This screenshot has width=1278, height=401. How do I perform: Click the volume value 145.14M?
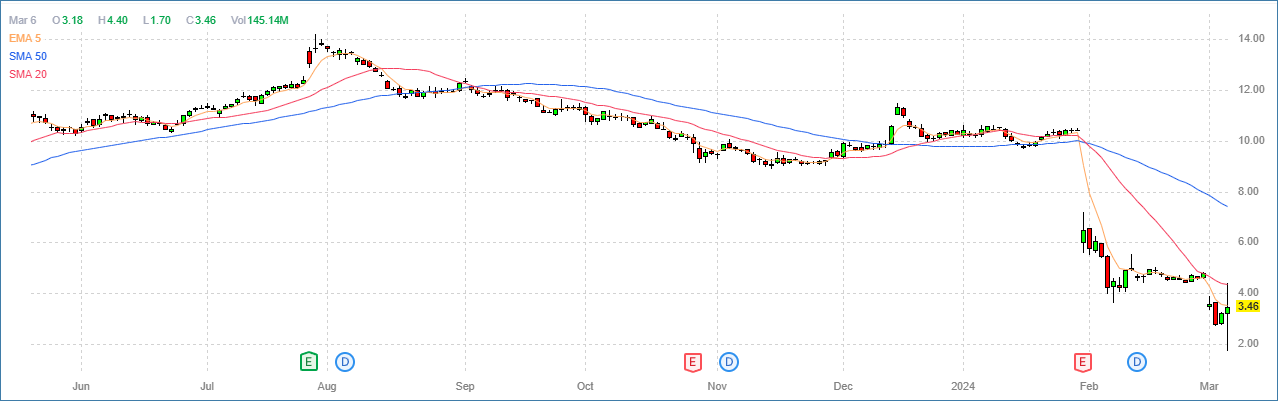coord(266,20)
